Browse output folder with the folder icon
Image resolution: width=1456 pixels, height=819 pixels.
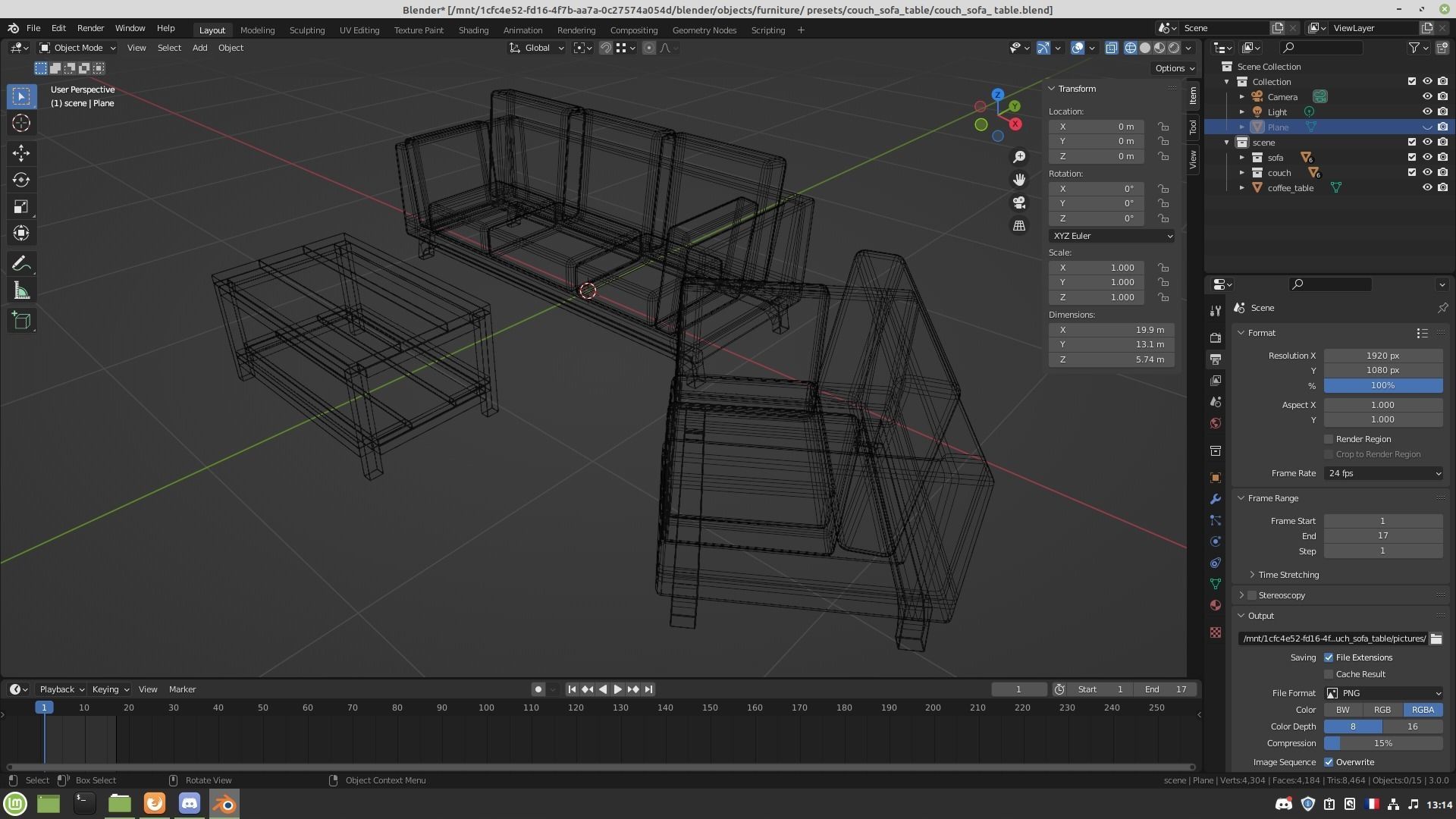(x=1436, y=639)
